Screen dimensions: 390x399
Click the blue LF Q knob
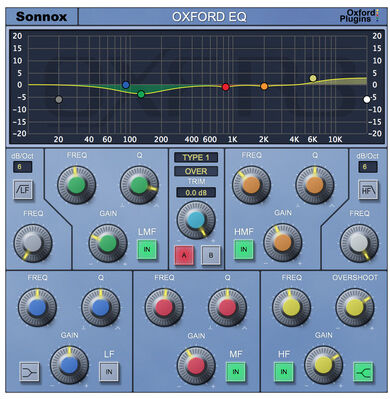(x=101, y=307)
